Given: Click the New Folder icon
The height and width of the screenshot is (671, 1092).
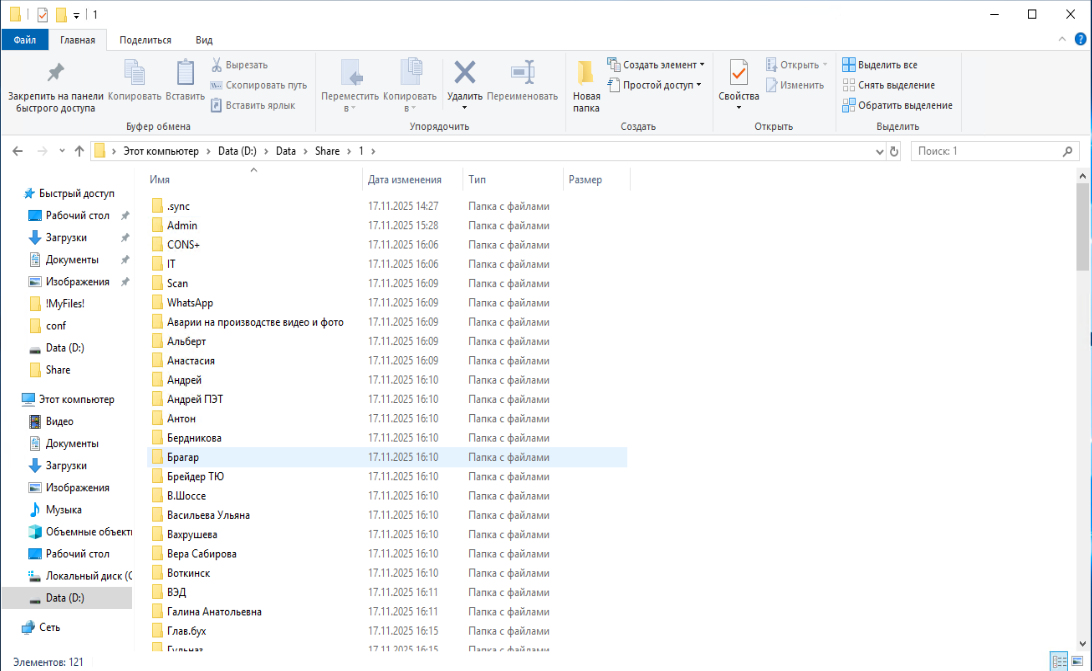Looking at the screenshot, I should 586,73.
